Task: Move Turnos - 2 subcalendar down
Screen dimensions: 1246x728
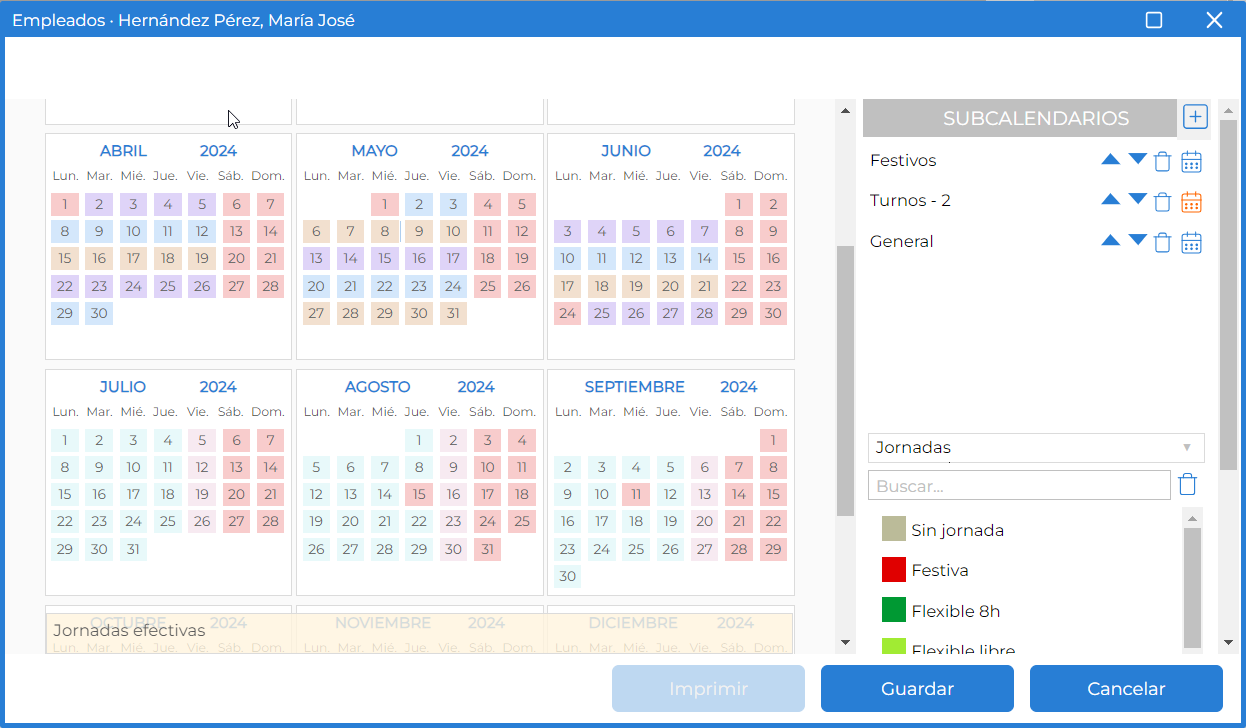Action: pos(1137,199)
